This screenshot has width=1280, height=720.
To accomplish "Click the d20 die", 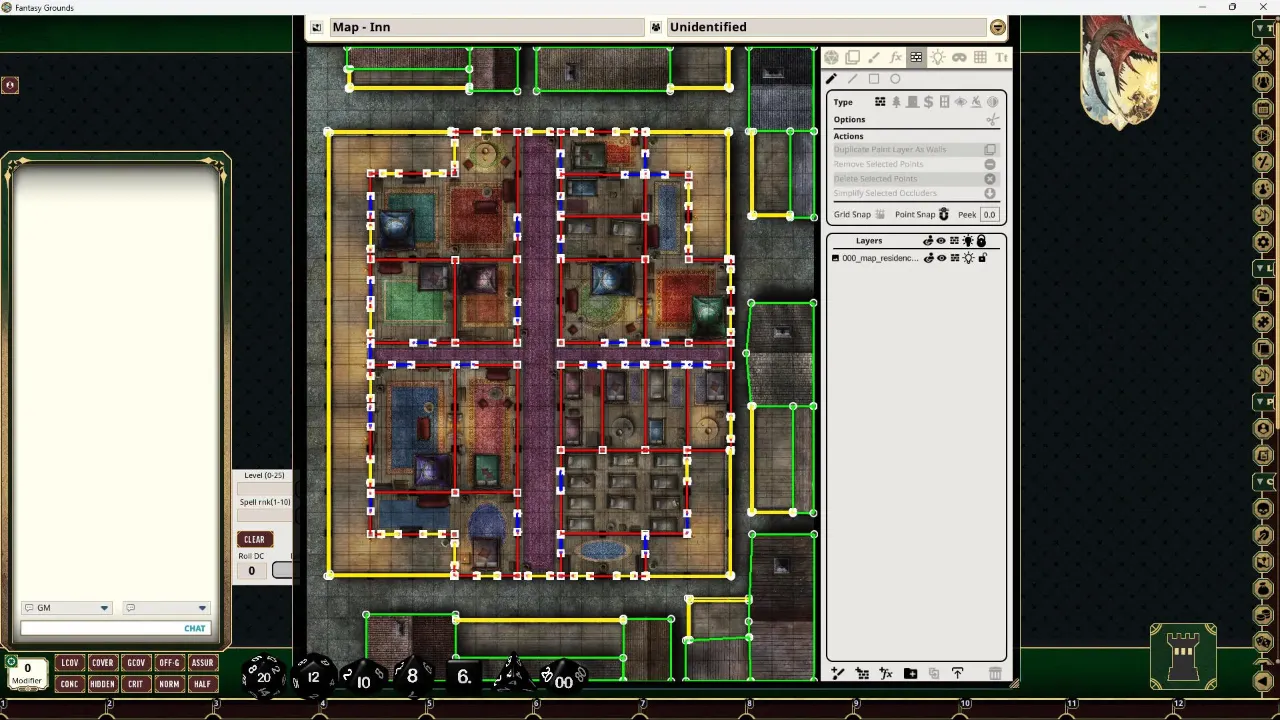I will coord(264,675).
